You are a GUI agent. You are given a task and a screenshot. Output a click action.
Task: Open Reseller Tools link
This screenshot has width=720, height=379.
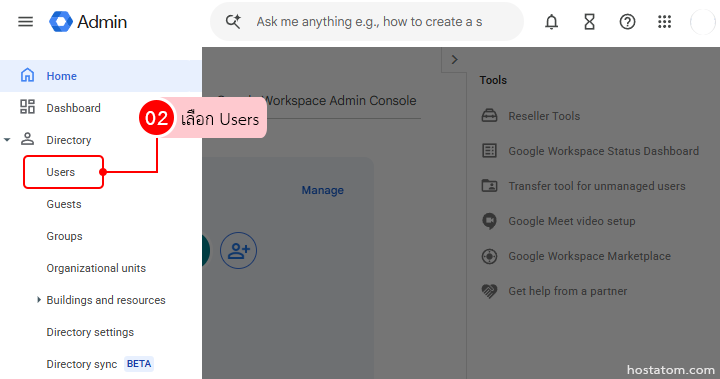[x=544, y=116]
